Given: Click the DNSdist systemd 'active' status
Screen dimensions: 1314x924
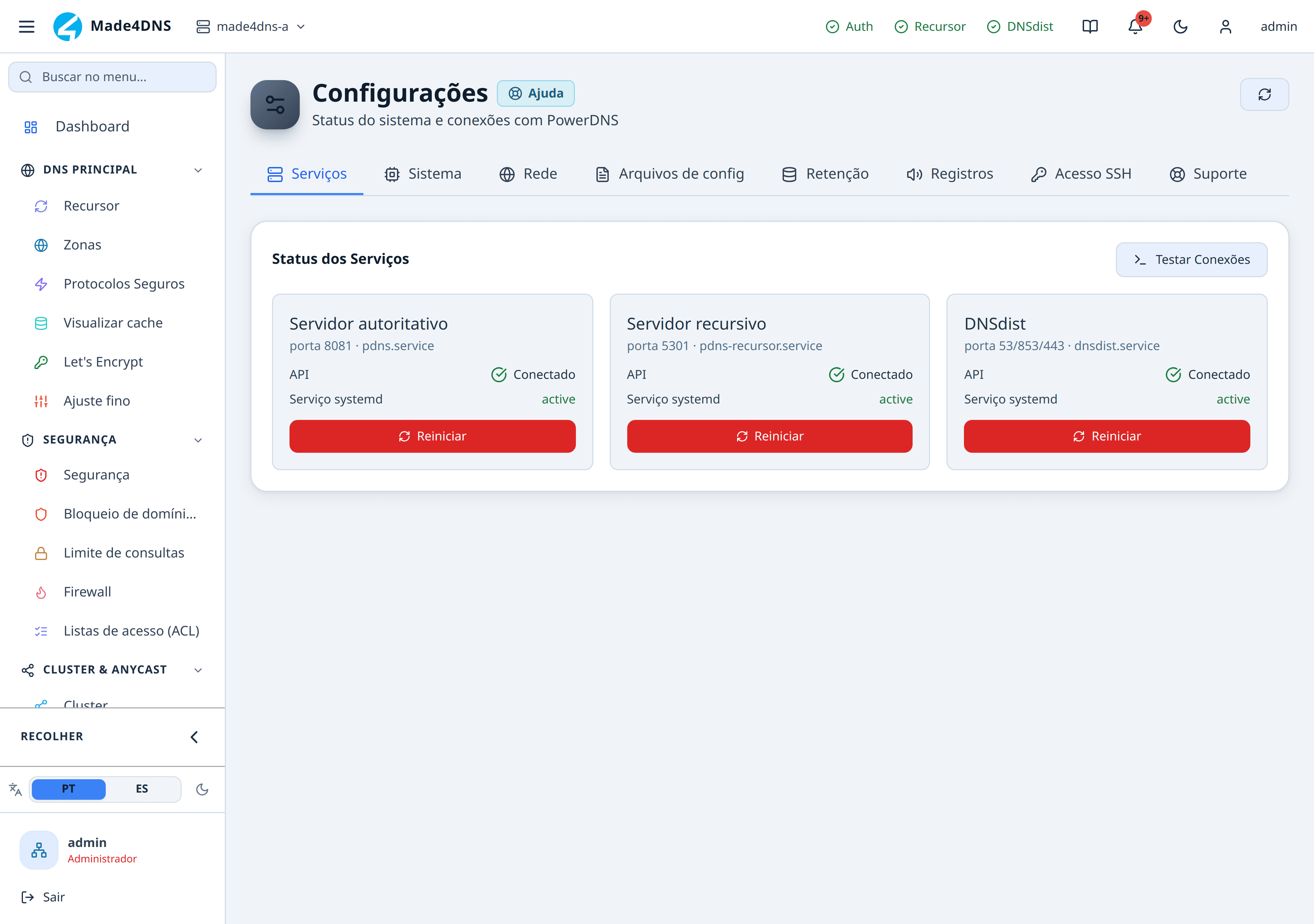Looking at the screenshot, I should 1233,399.
